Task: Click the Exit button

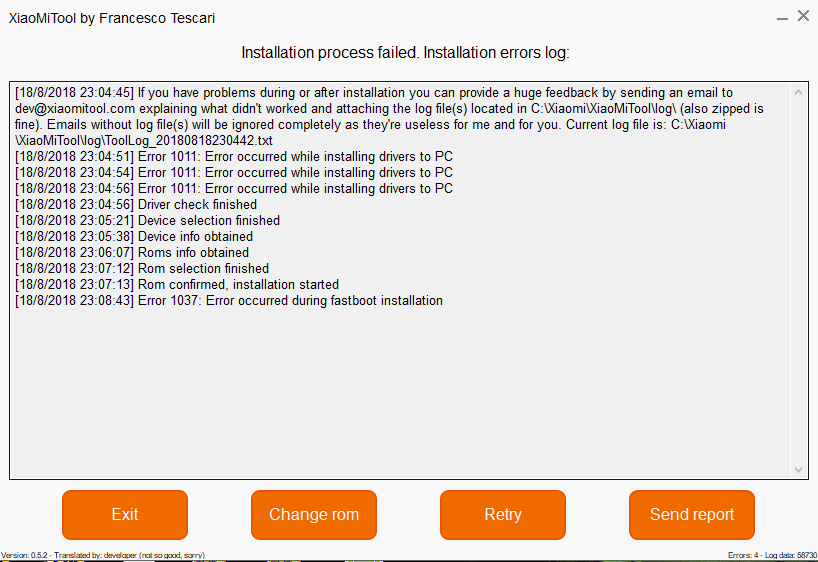Action: point(125,515)
